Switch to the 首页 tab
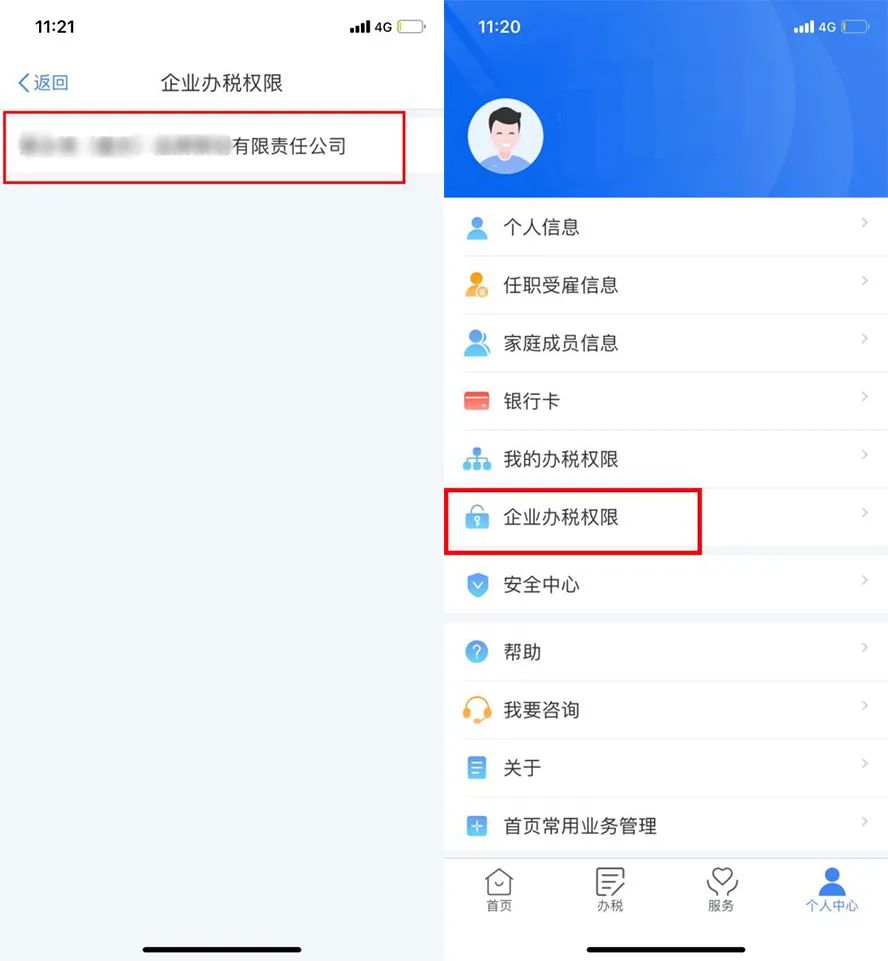The image size is (888, 961). pos(499,890)
